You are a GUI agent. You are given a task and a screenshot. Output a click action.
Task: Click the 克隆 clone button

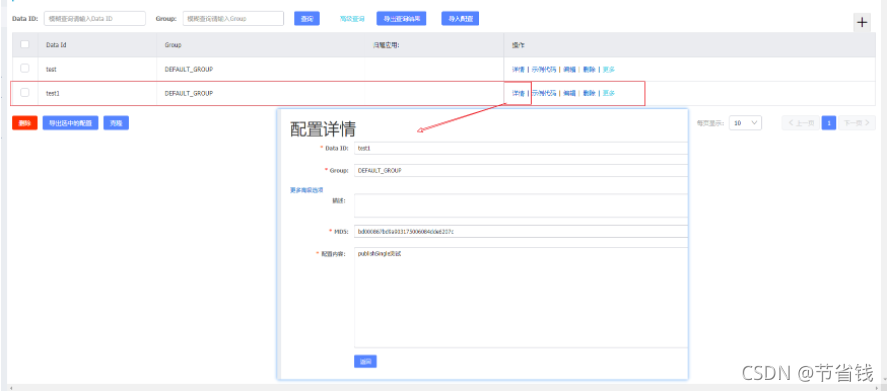coord(116,123)
